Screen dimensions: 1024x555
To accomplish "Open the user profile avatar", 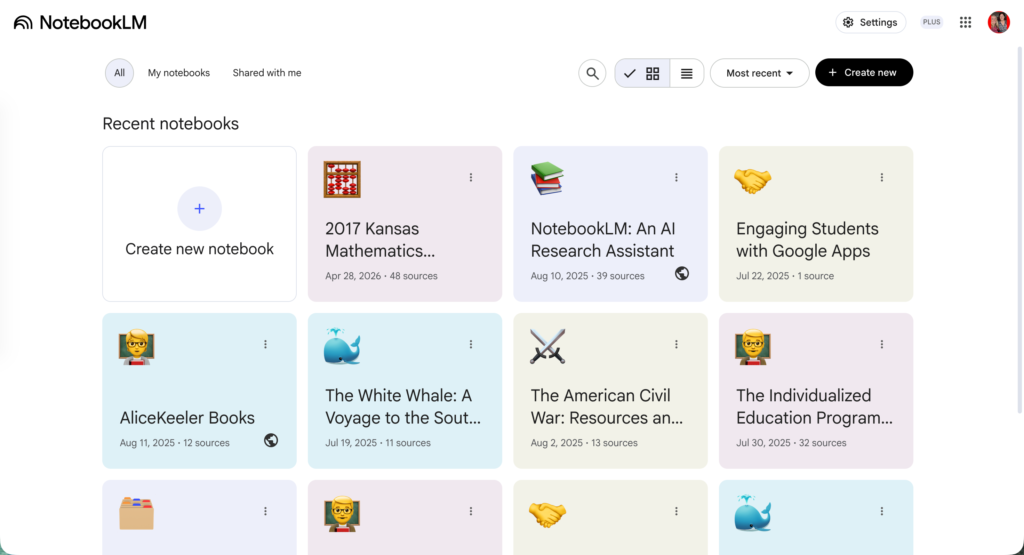I will pyautogui.click(x=999, y=22).
